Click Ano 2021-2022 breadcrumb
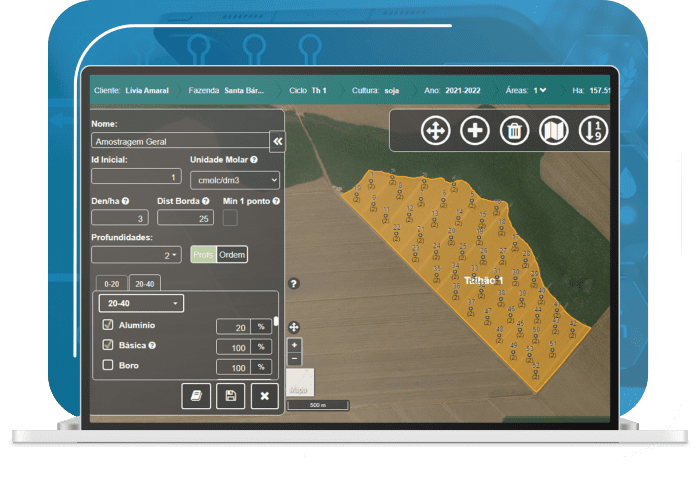694x487 pixels. coord(452,90)
